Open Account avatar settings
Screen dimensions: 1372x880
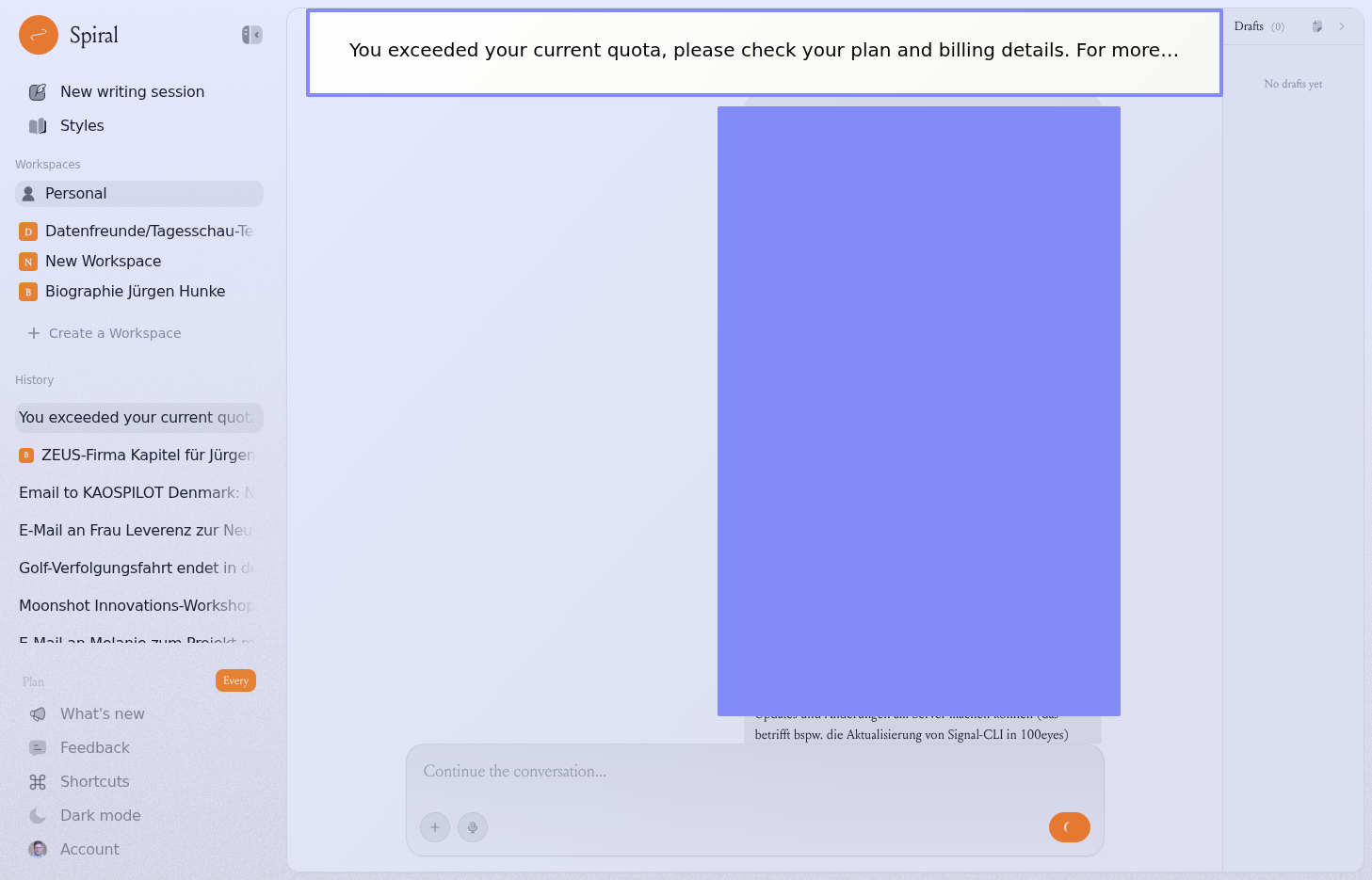click(x=89, y=850)
